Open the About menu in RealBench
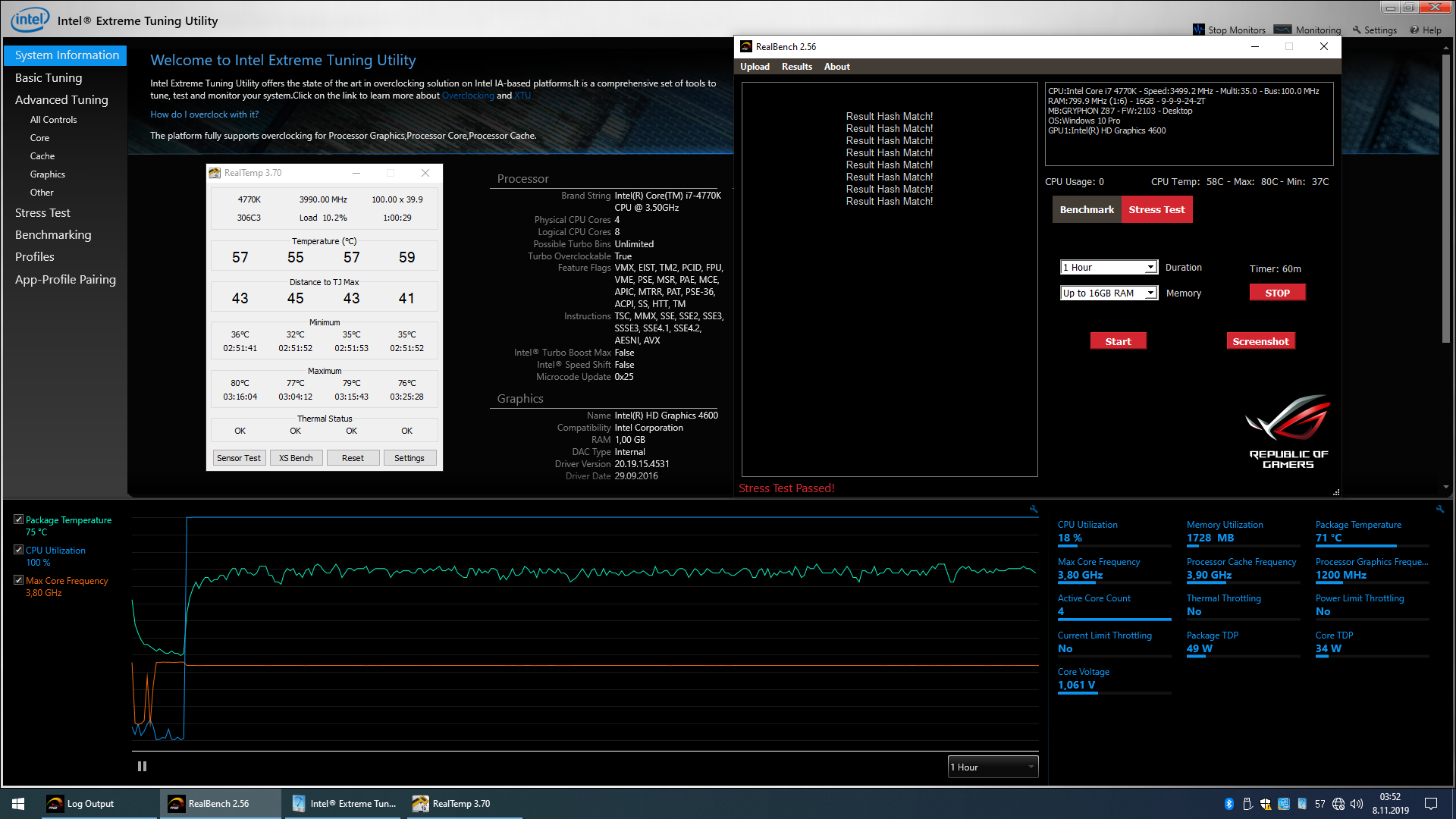The image size is (1456, 819). (837, 67)
